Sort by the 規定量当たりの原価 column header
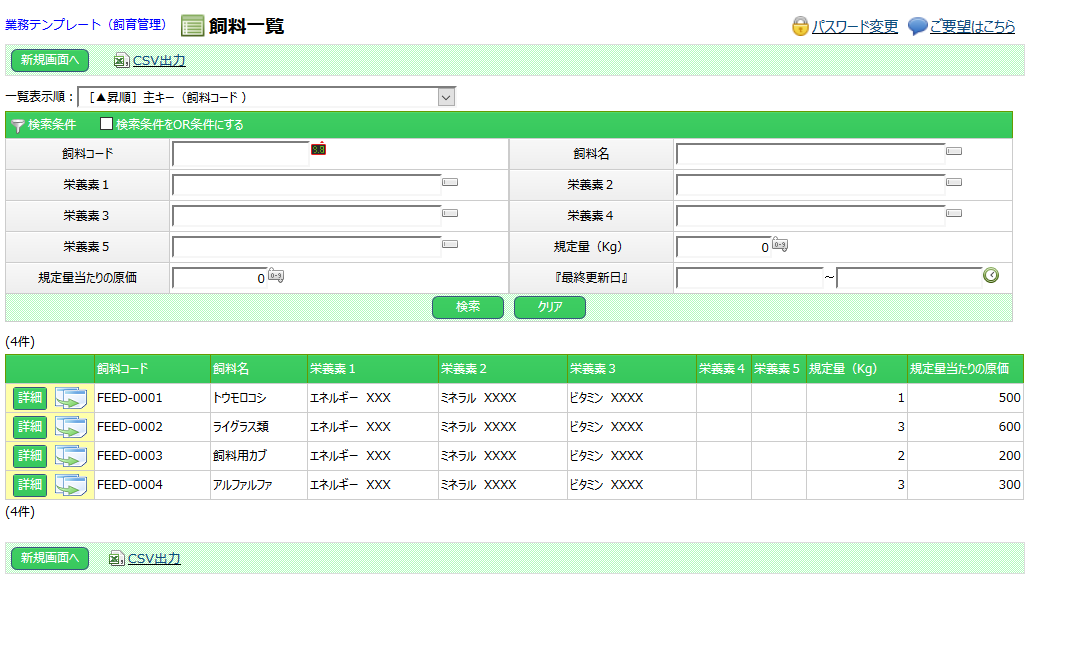 (x=959, y=369)
